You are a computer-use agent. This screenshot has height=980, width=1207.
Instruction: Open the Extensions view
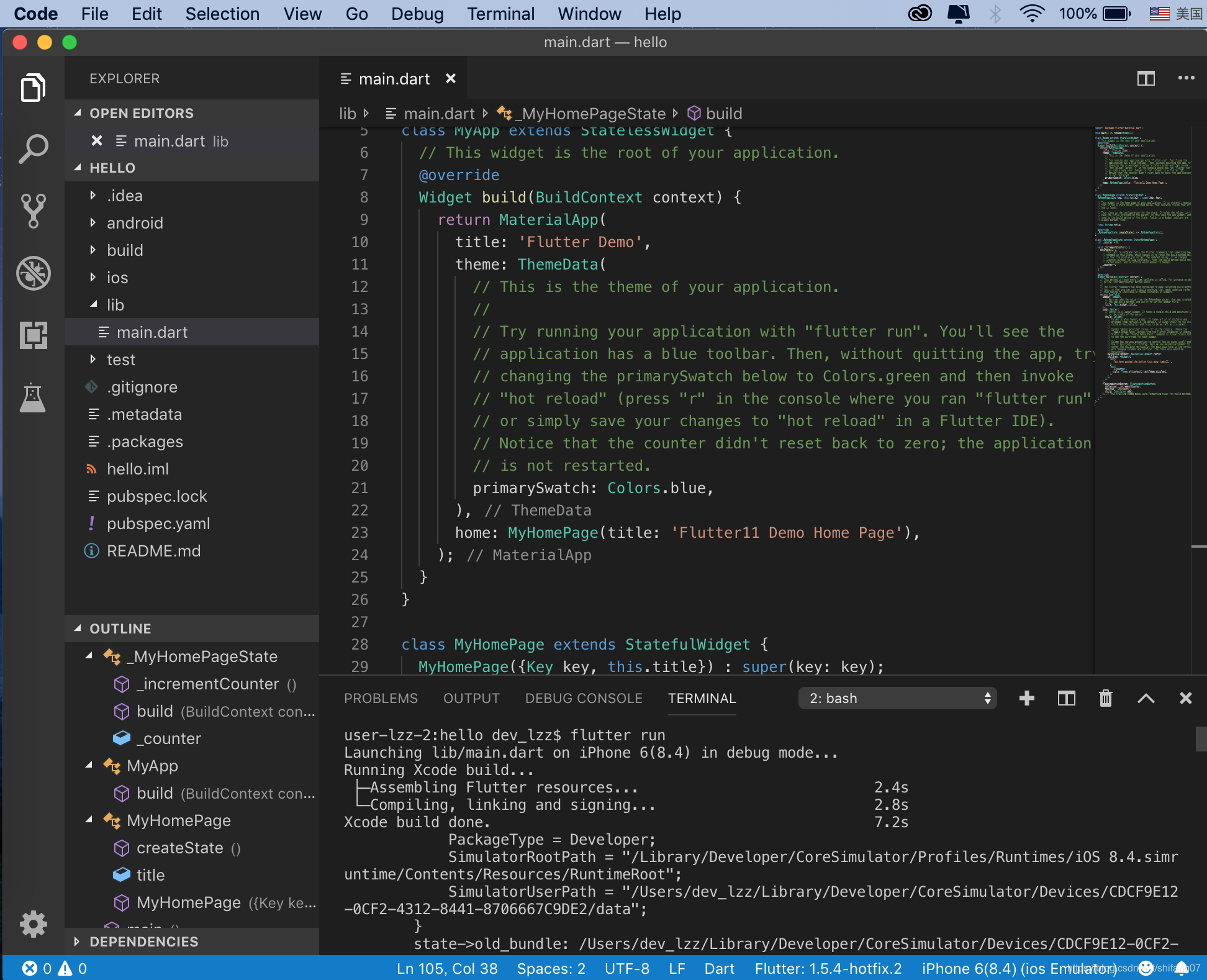[x=33, y=335]
